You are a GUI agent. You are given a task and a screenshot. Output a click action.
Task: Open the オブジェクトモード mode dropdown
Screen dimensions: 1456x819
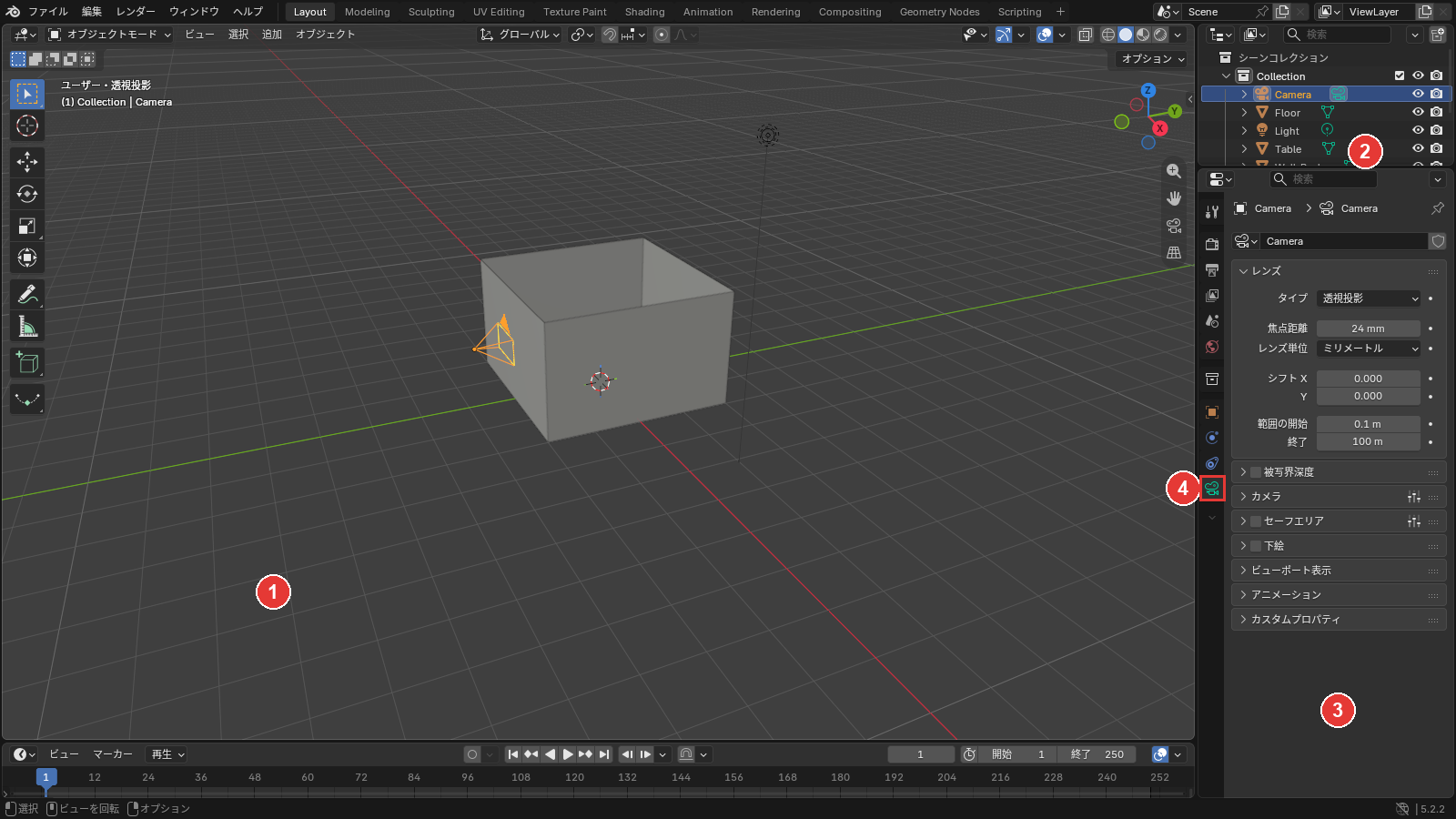pyautogui.click(x=109, y=35)
